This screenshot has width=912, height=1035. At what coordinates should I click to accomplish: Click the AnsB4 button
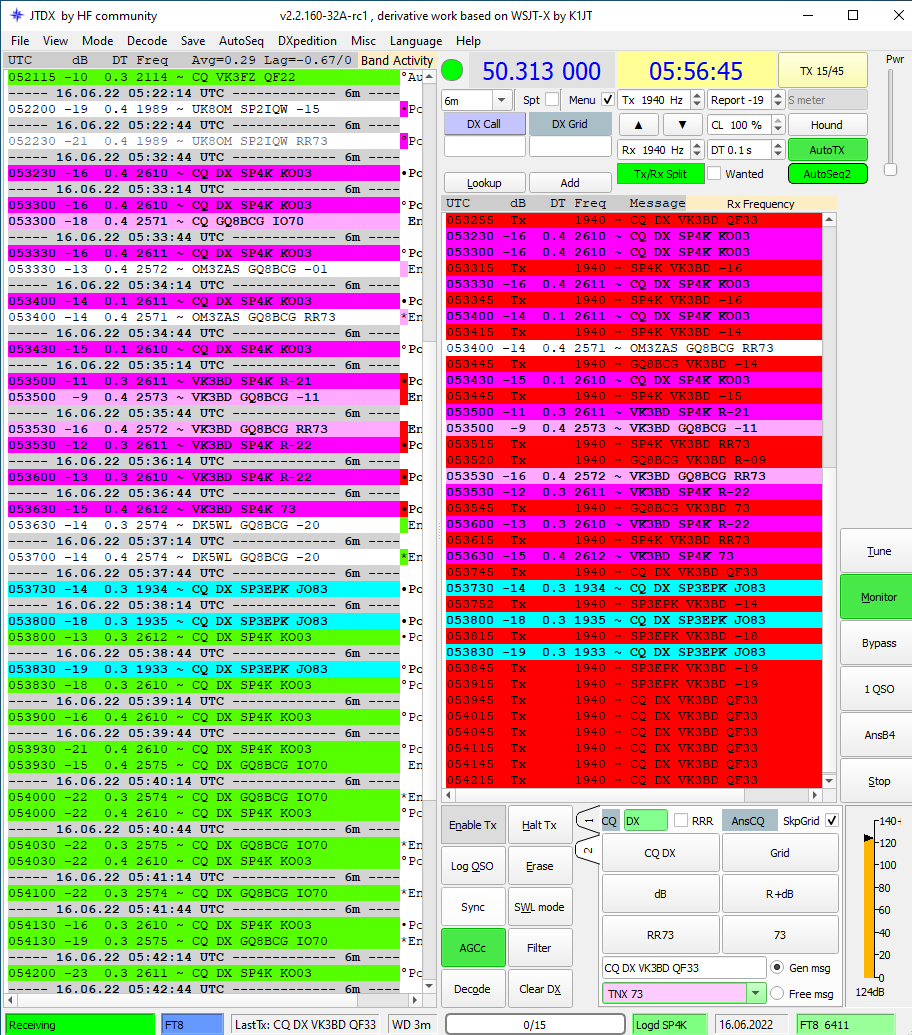point(878,735)
